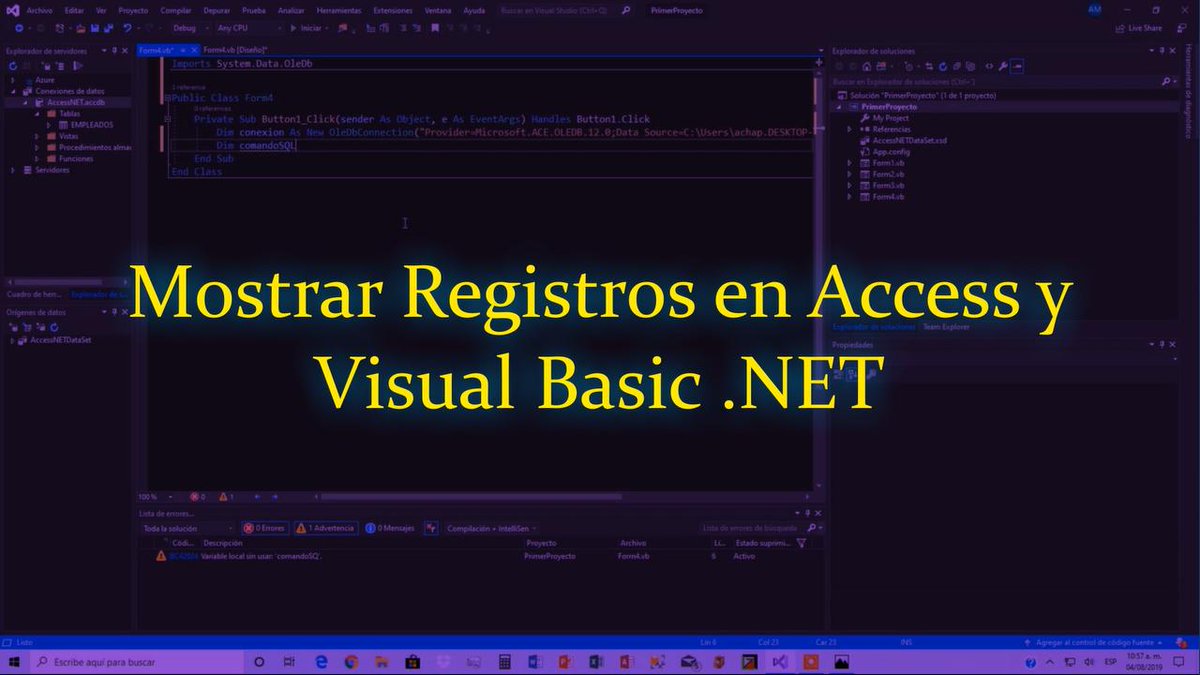
Task: Expand the Servidores node
Action: coord(13,170)
